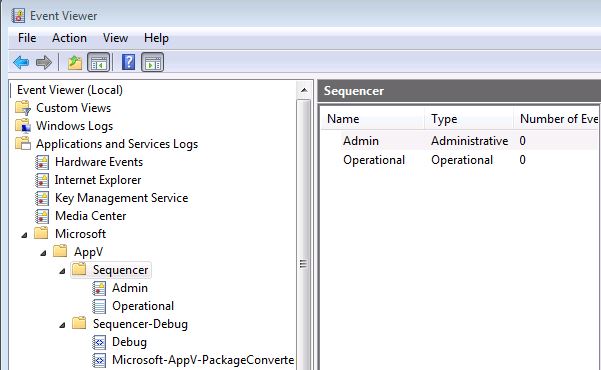The height and width of the screenshot is (370, 601).
Task: Toggle Show/Hide Action Pane toolbar button
Action: click(153, 62)
